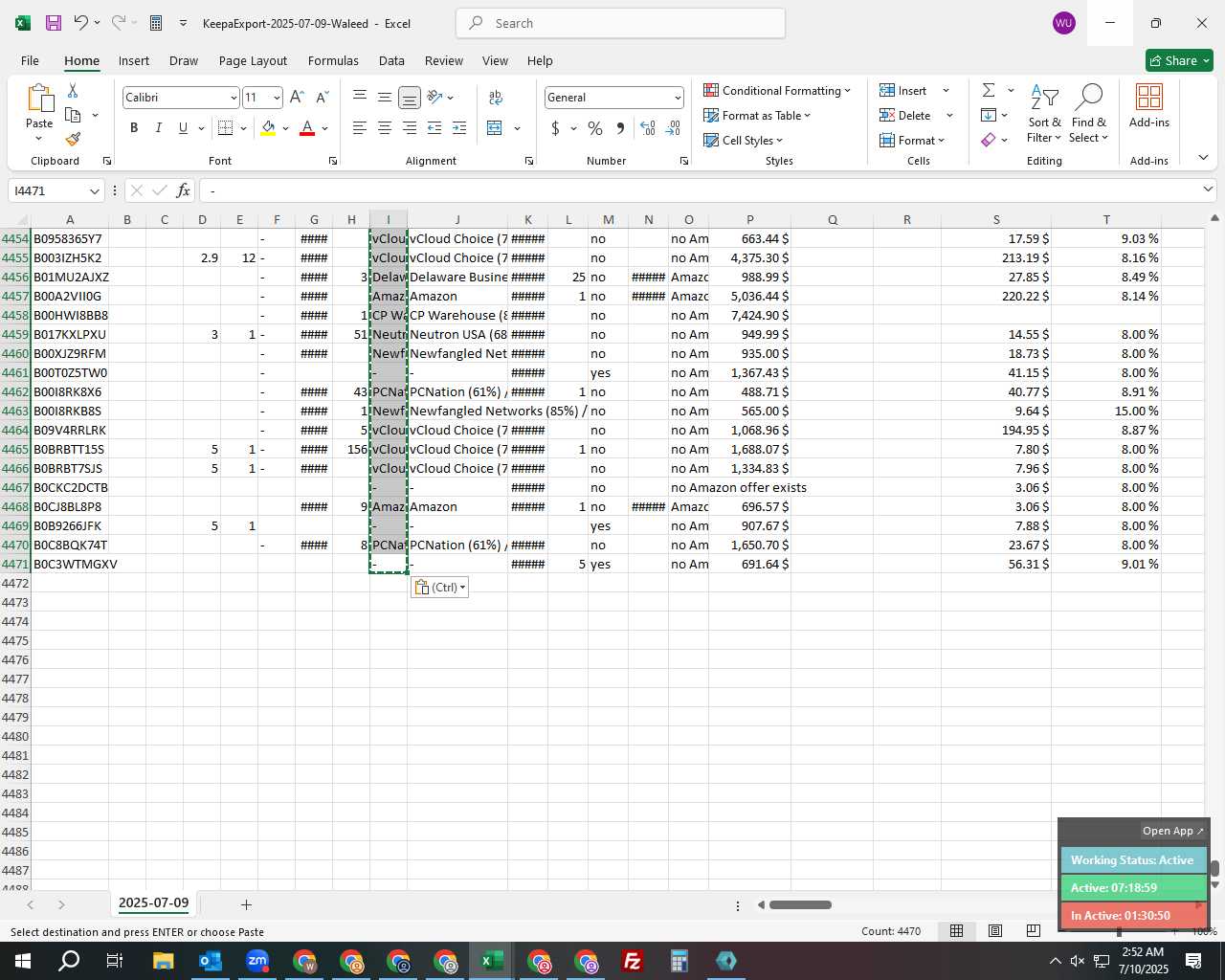Viewport: 1225px width, 980px height.
Task: Open the Name Box dropdown arrow
Action: point(94,191)
